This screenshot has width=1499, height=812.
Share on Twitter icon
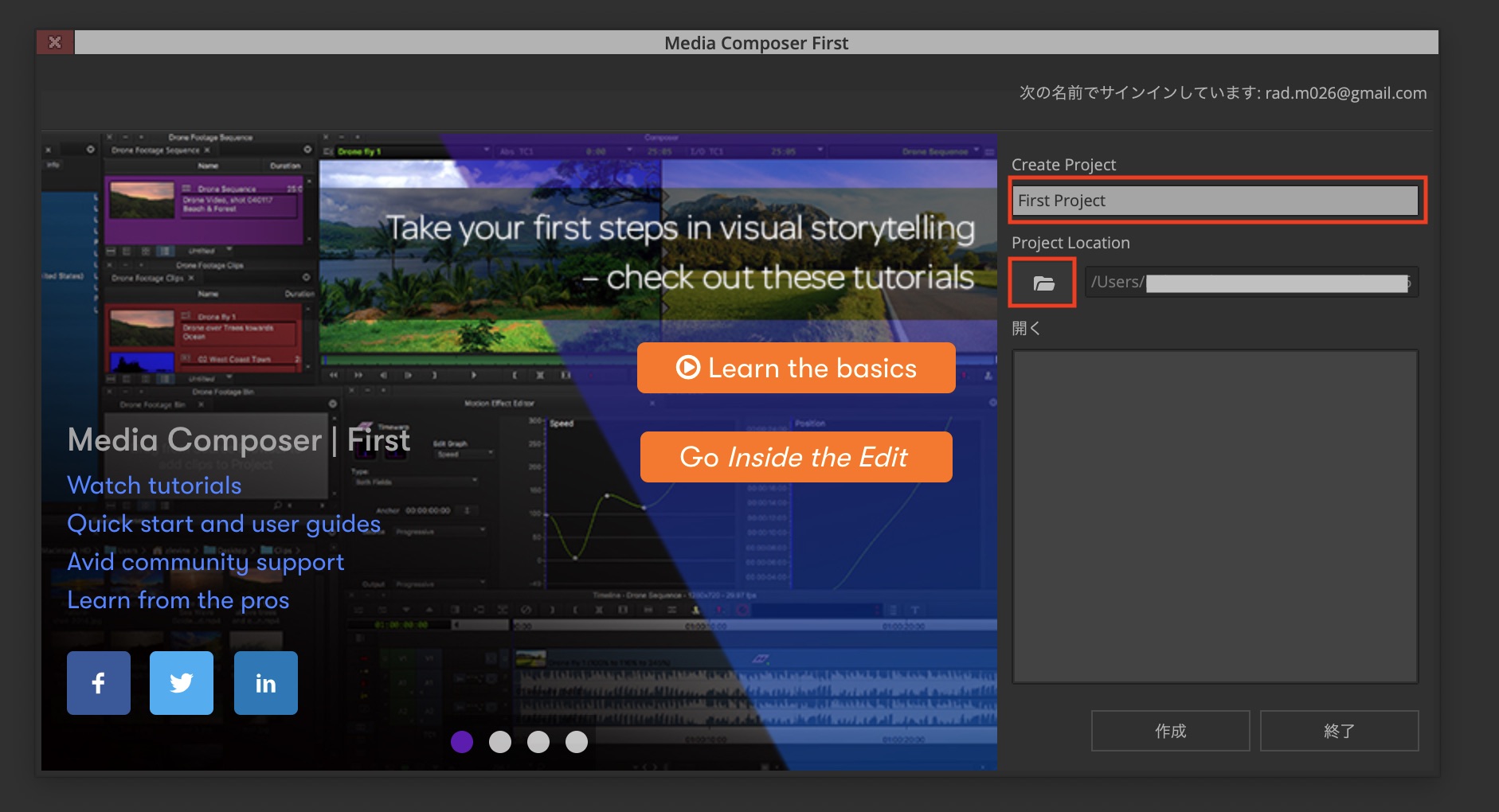(182, 683)
